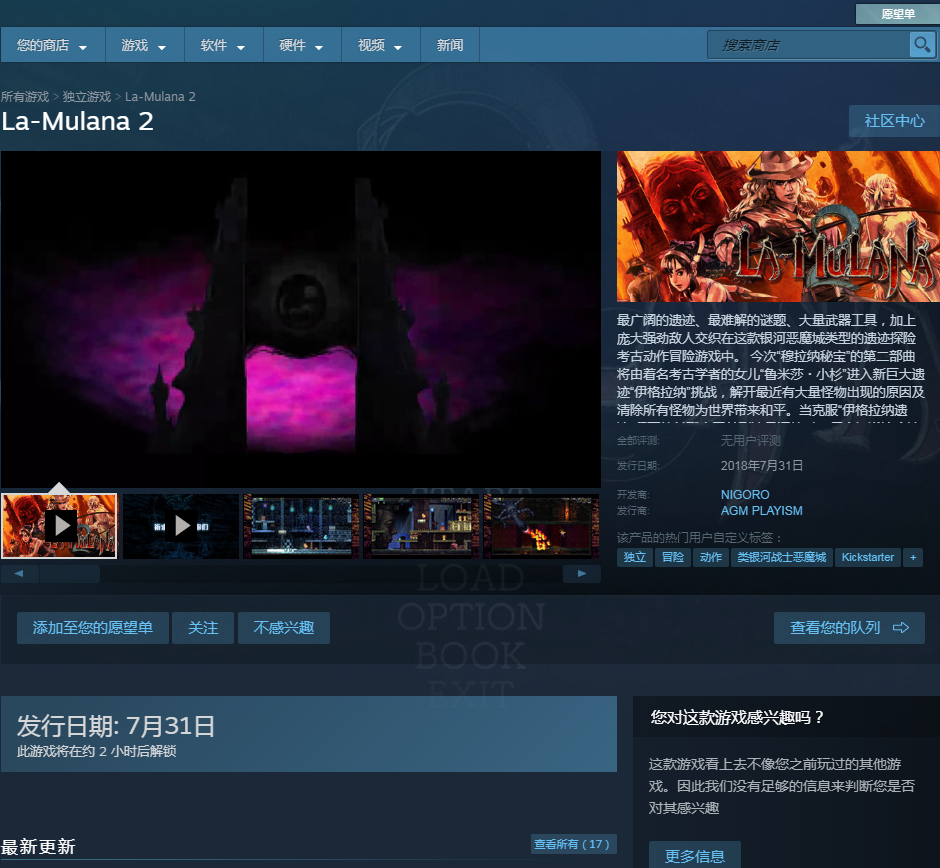Click the 搜索商店 search field
The width and height of the screenshot is (940, 868).
click(809, 45)
